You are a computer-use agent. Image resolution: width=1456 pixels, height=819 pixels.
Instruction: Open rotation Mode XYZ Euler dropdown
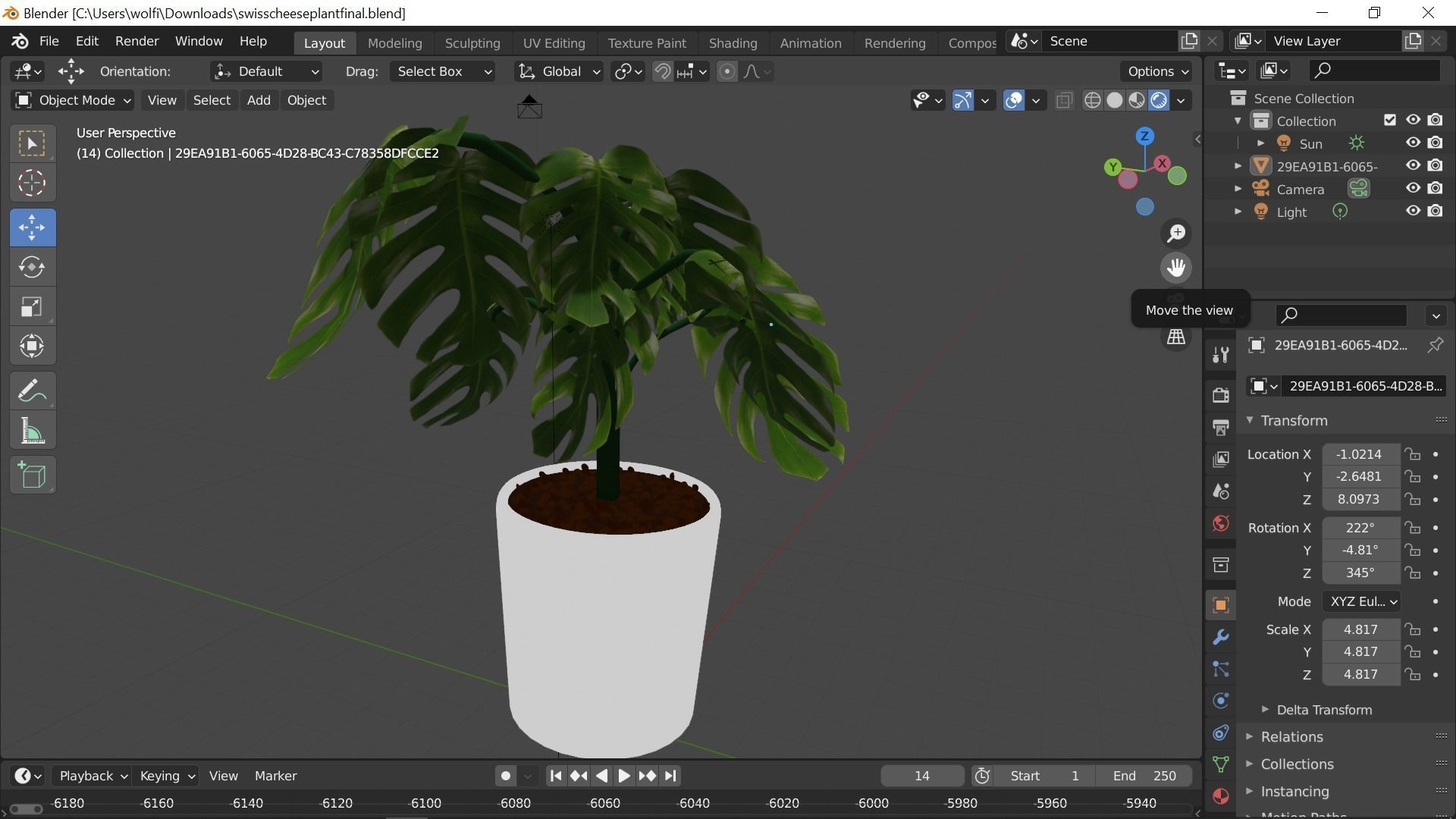coord(1361,601)
